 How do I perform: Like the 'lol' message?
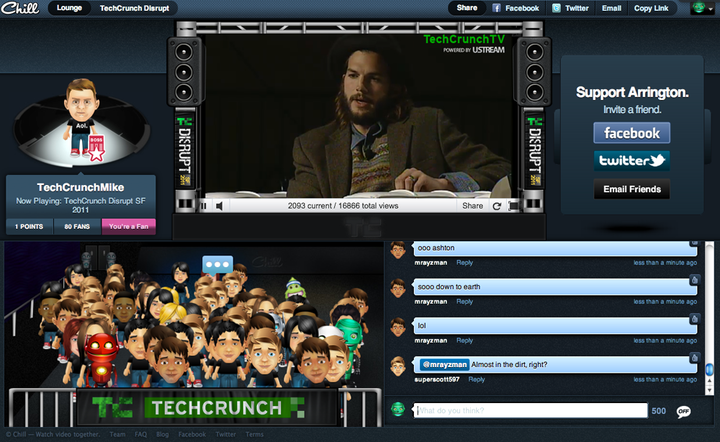click(694, 319)
